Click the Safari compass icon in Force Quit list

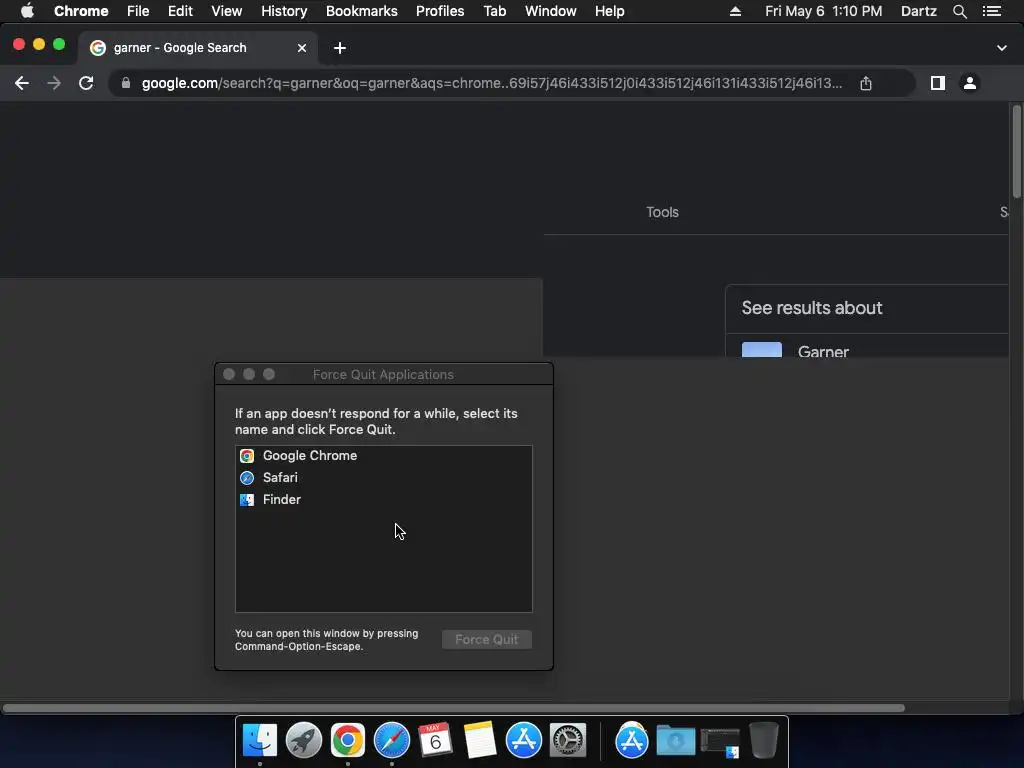(247, 478)
